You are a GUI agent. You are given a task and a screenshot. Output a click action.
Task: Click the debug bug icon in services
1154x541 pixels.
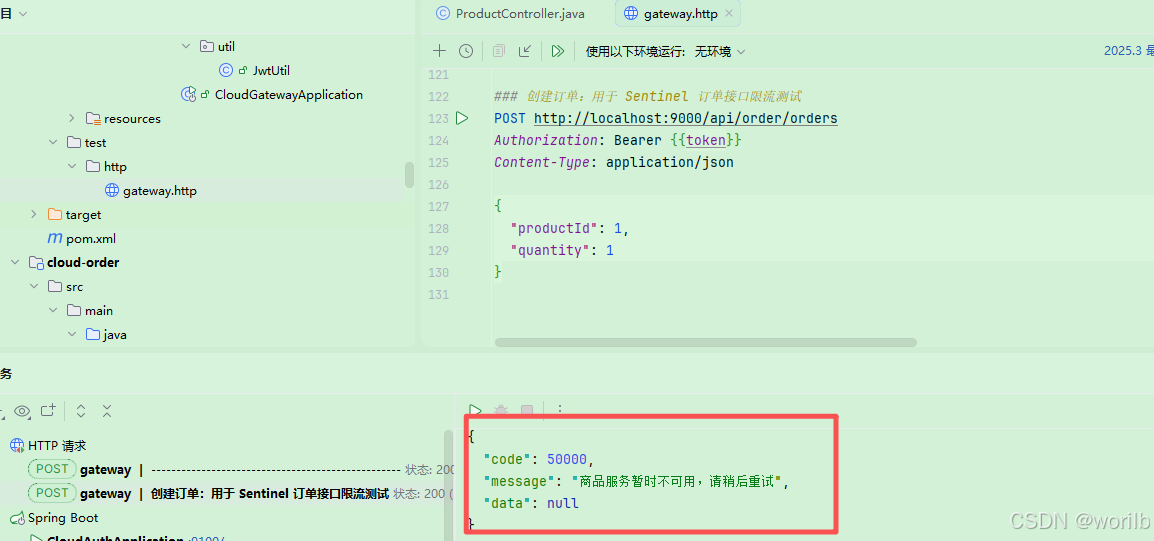(501, 410)
